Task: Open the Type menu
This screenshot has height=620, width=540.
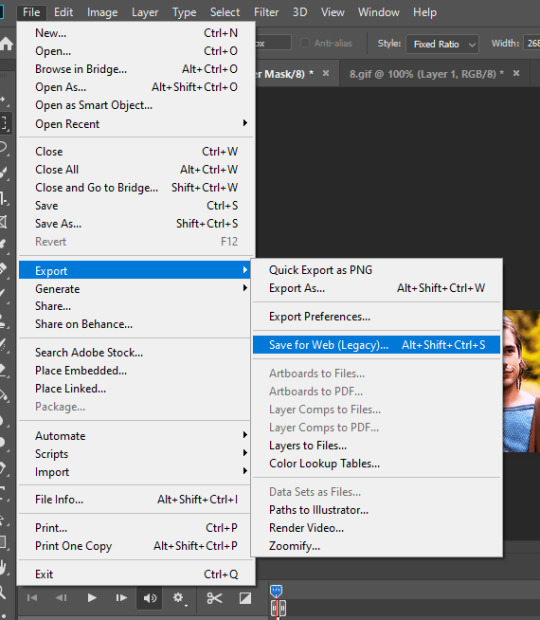Action: [184, 12]
